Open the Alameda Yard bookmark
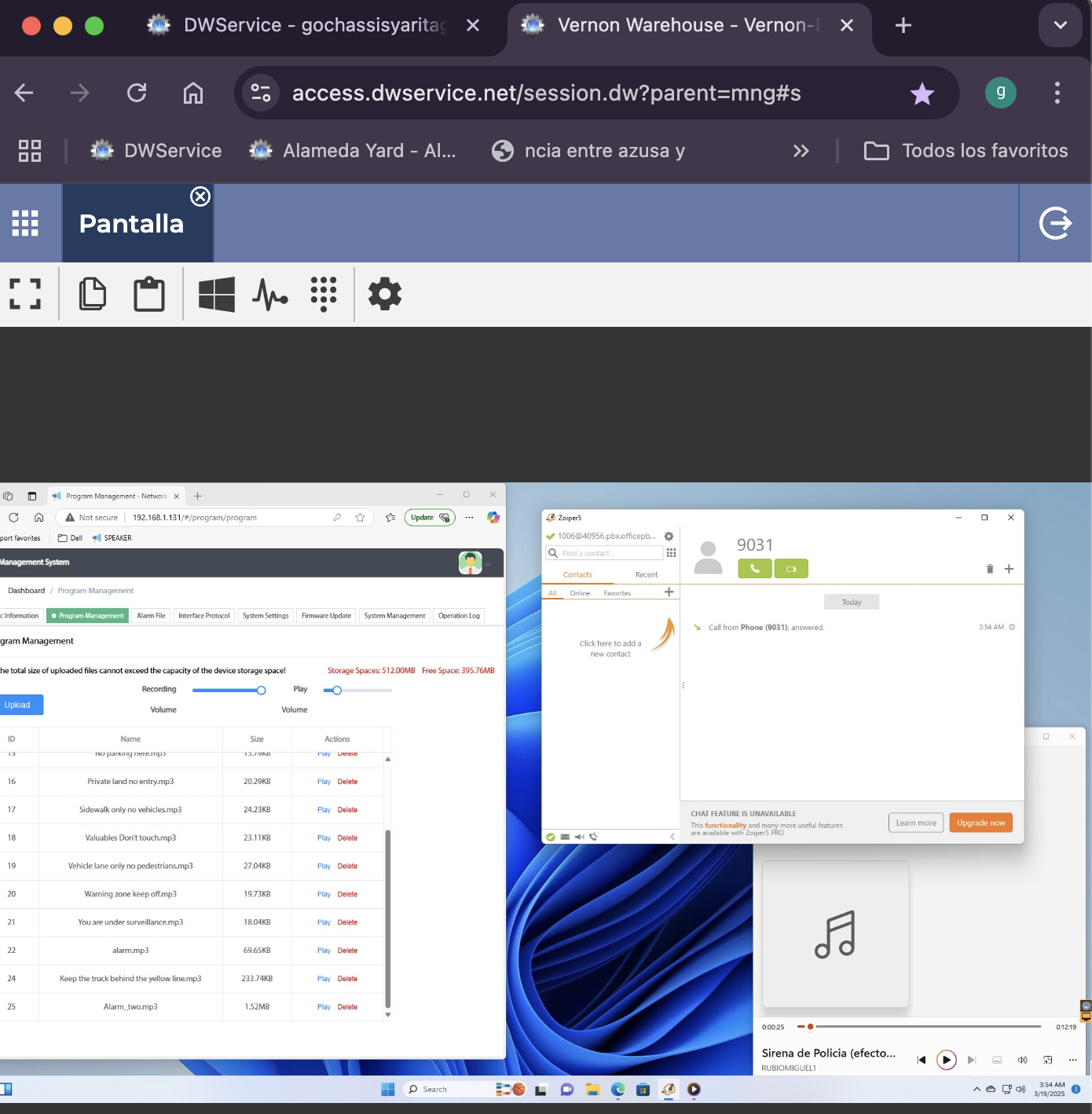 tap(352, 151)
